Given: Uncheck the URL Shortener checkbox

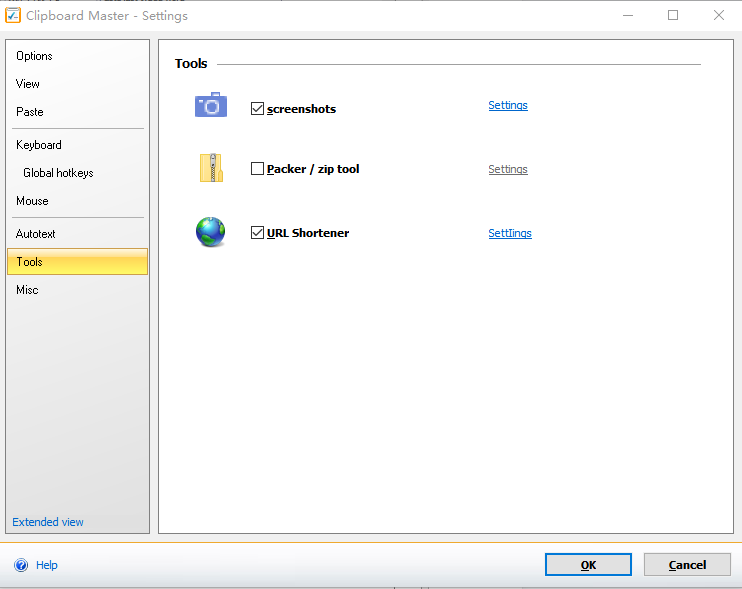Looking at the screenshot, I should [258, 233].
